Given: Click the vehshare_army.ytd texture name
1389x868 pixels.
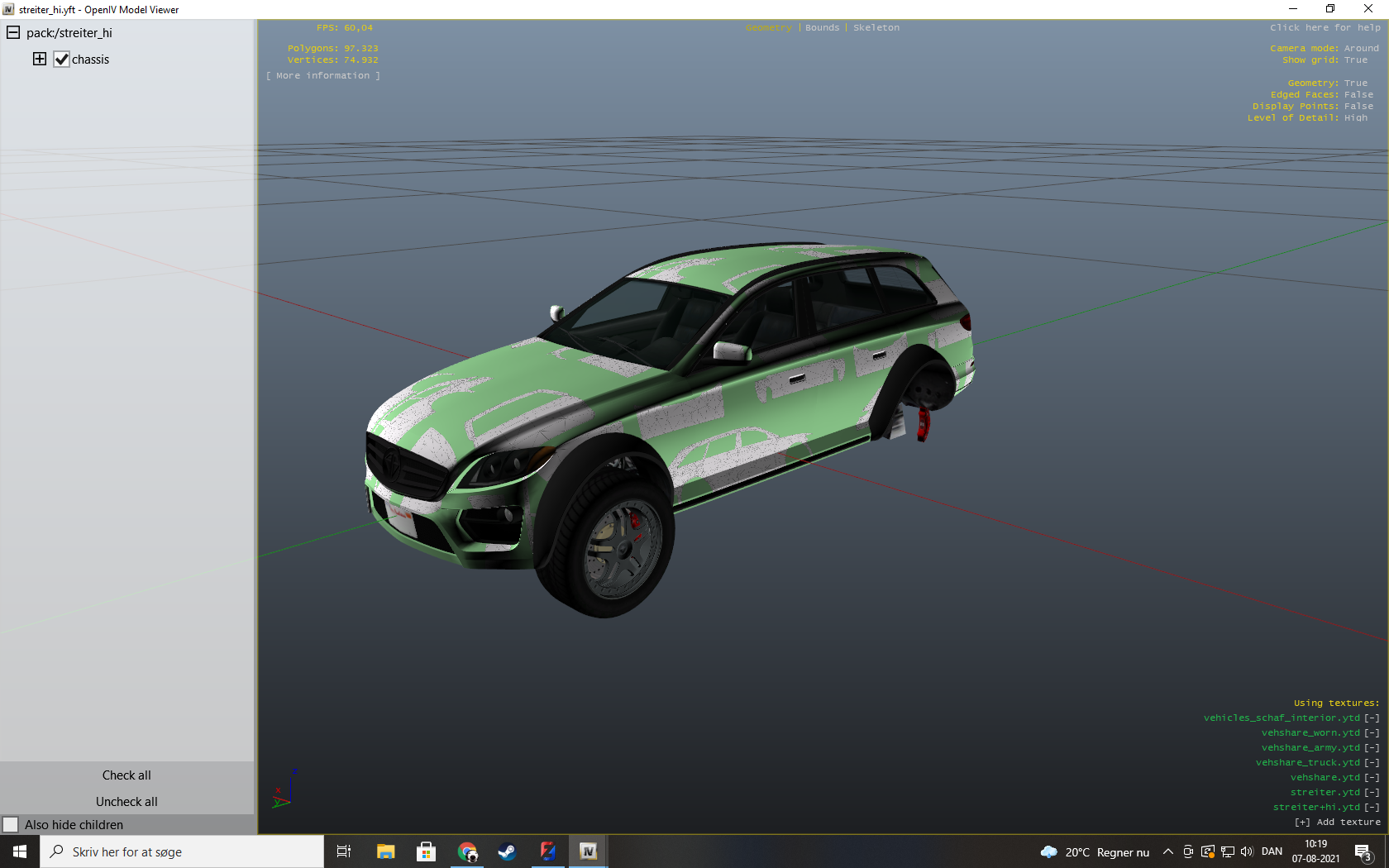Looking at the screenshot, I should [1310, 748].
